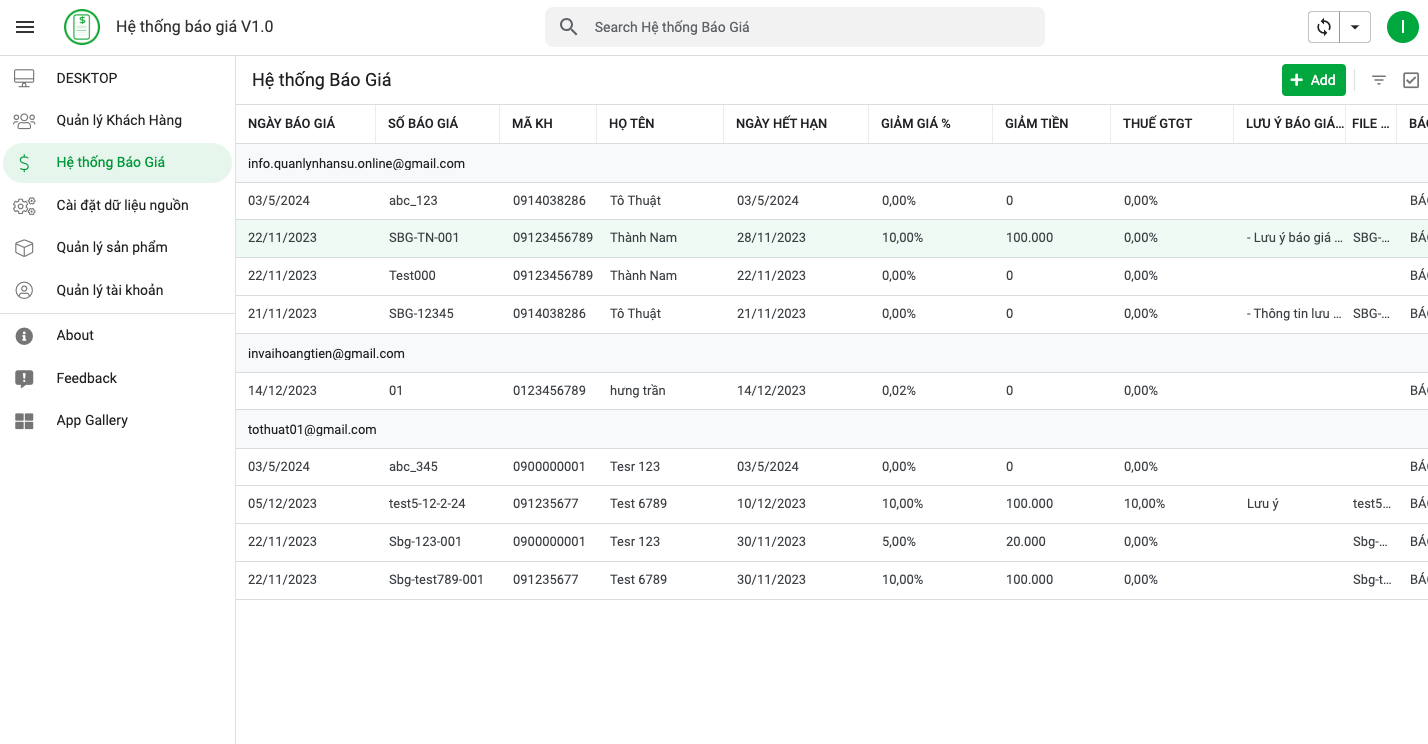Click the 20.000 discount amount cell
Viewport: 1428px width, 744px height.
click(x=1026, y=542)
